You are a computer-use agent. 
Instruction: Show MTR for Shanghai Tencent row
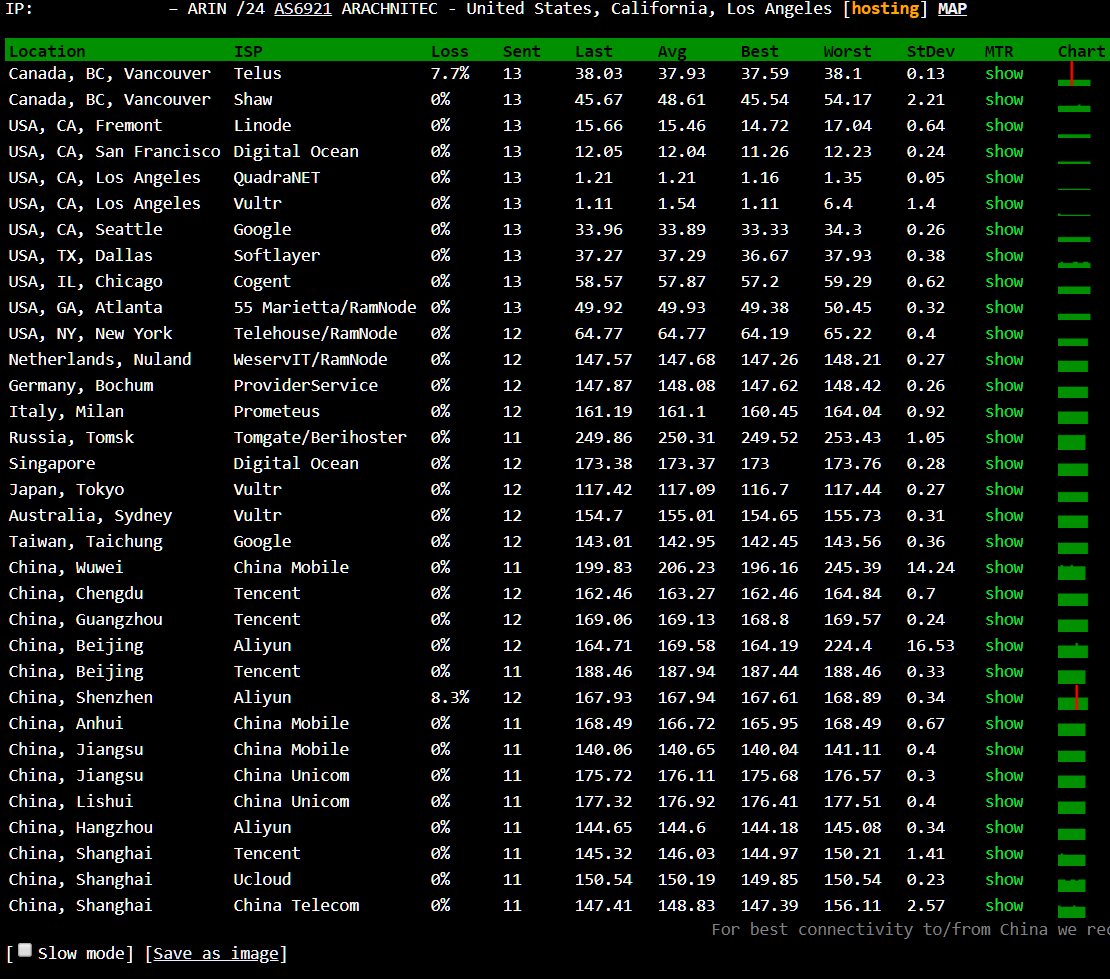tap(1004, 854)
